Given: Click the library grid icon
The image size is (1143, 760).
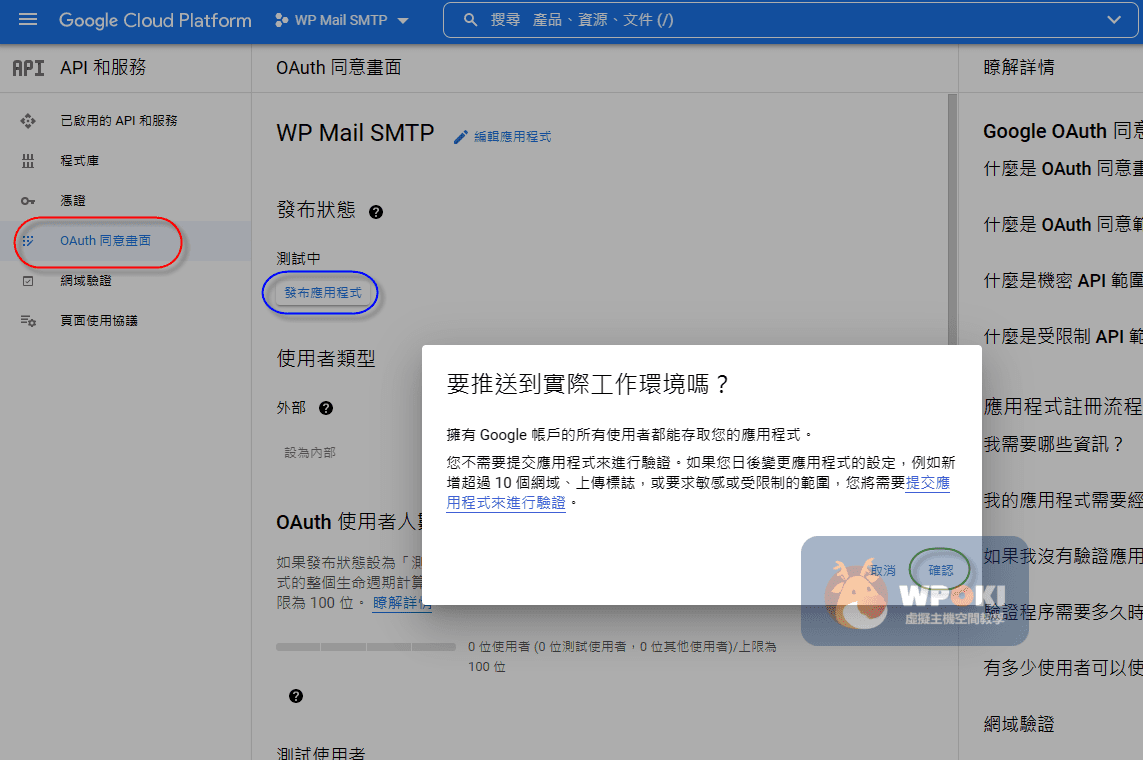Looking at the screenshot, I should (x=28, y=161).
